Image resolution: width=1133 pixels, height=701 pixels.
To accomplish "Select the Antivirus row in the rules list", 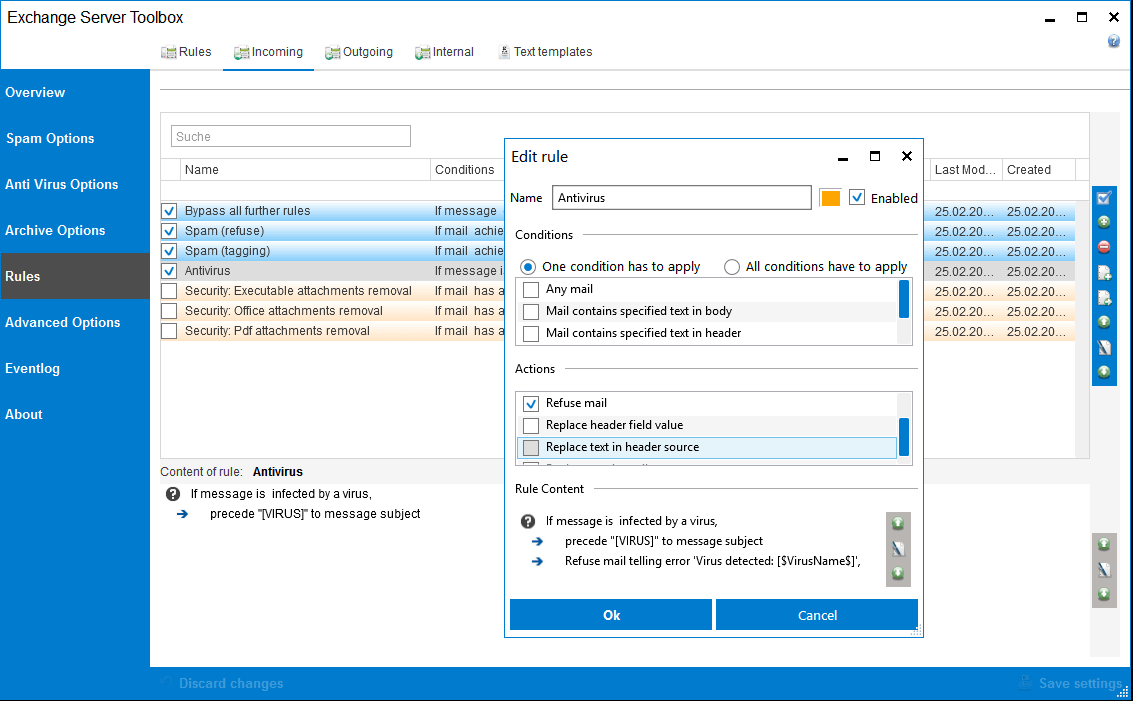I will [332, 271].
